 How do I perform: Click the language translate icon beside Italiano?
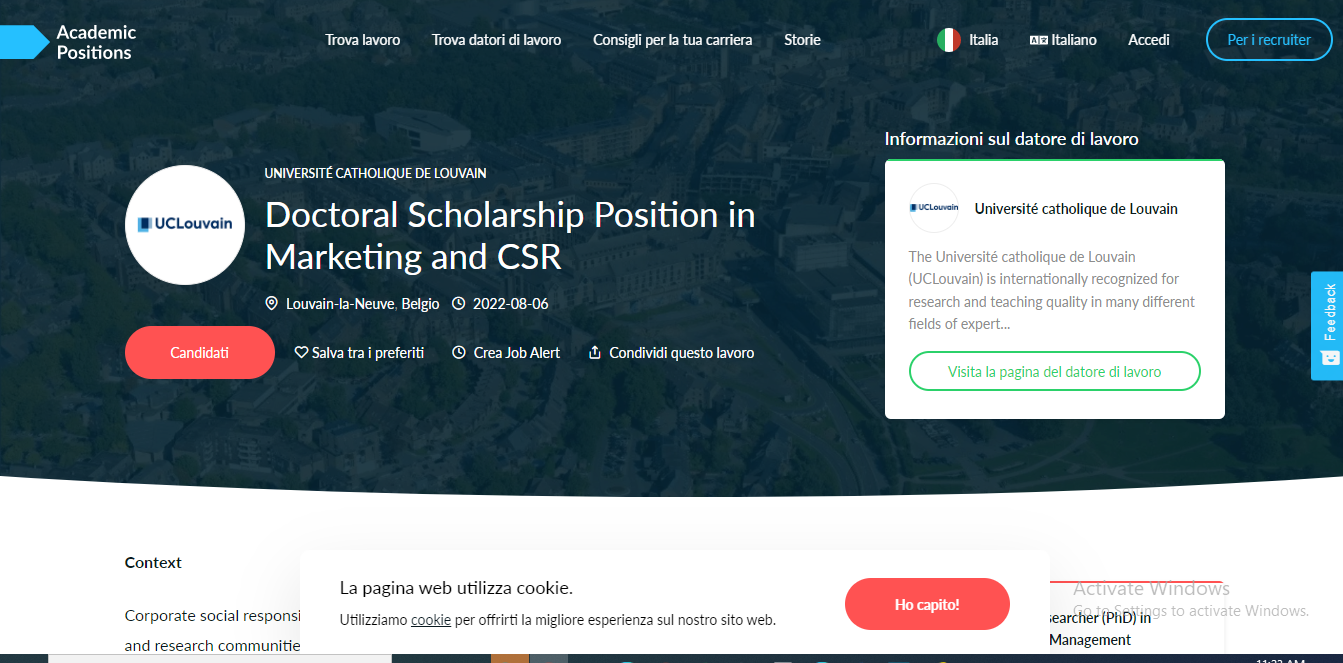pyautogui.click(x=1039, y=40)
